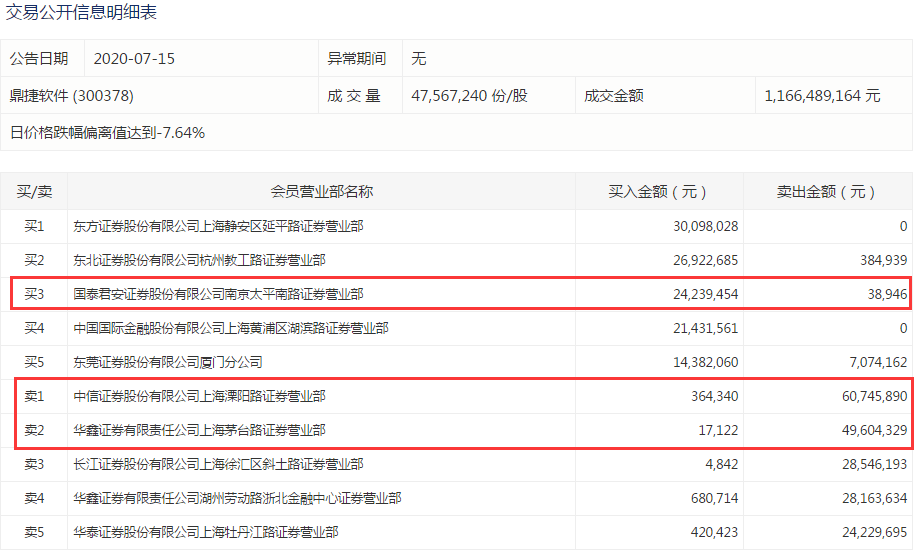Image resolution: width=915 pixels, height=552 pixels.
Task: Click buy amount 24,239,454
Action: tap(706, 294)
